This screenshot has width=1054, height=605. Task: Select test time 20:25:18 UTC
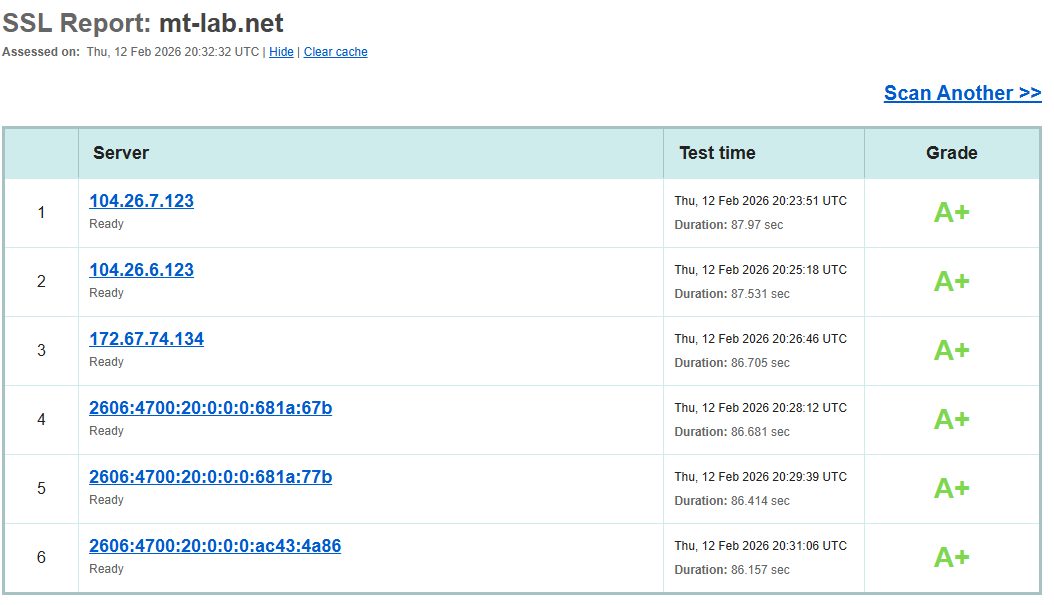(x=761, y=270)
